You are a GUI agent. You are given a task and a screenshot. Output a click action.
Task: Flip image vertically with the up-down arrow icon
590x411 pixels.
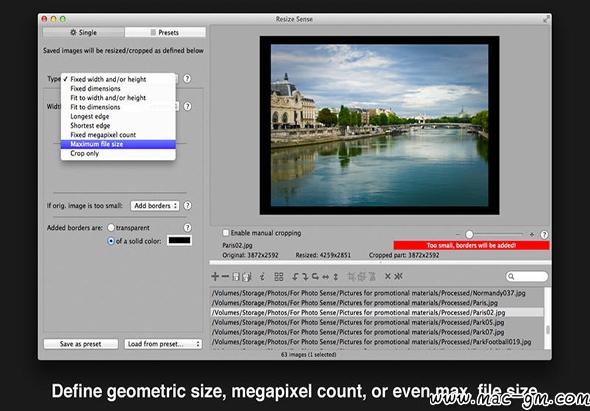336,277
